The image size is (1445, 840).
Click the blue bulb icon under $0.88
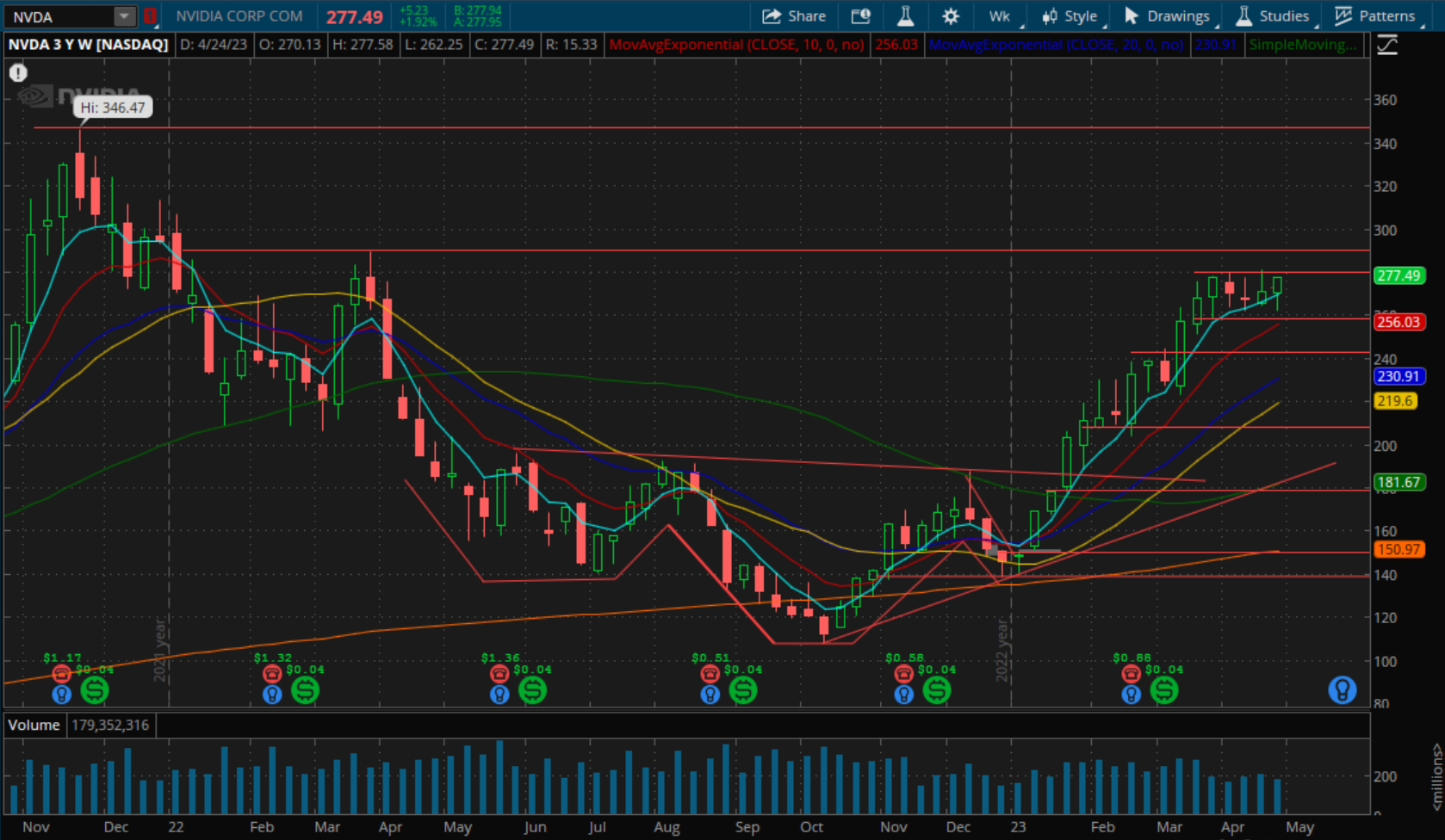1131,694
